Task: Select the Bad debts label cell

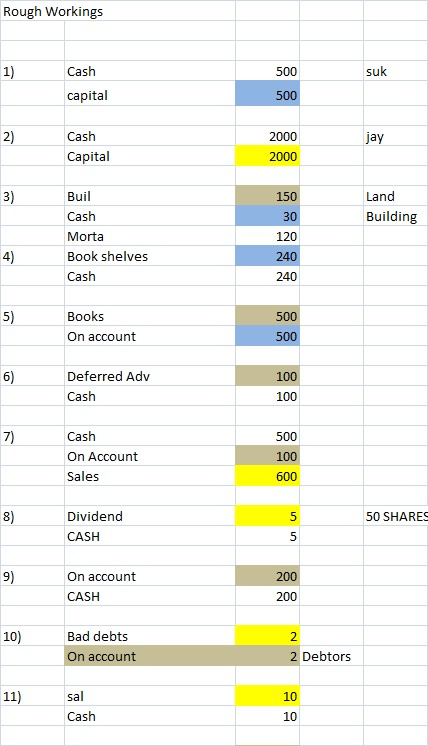Action: 150,636
